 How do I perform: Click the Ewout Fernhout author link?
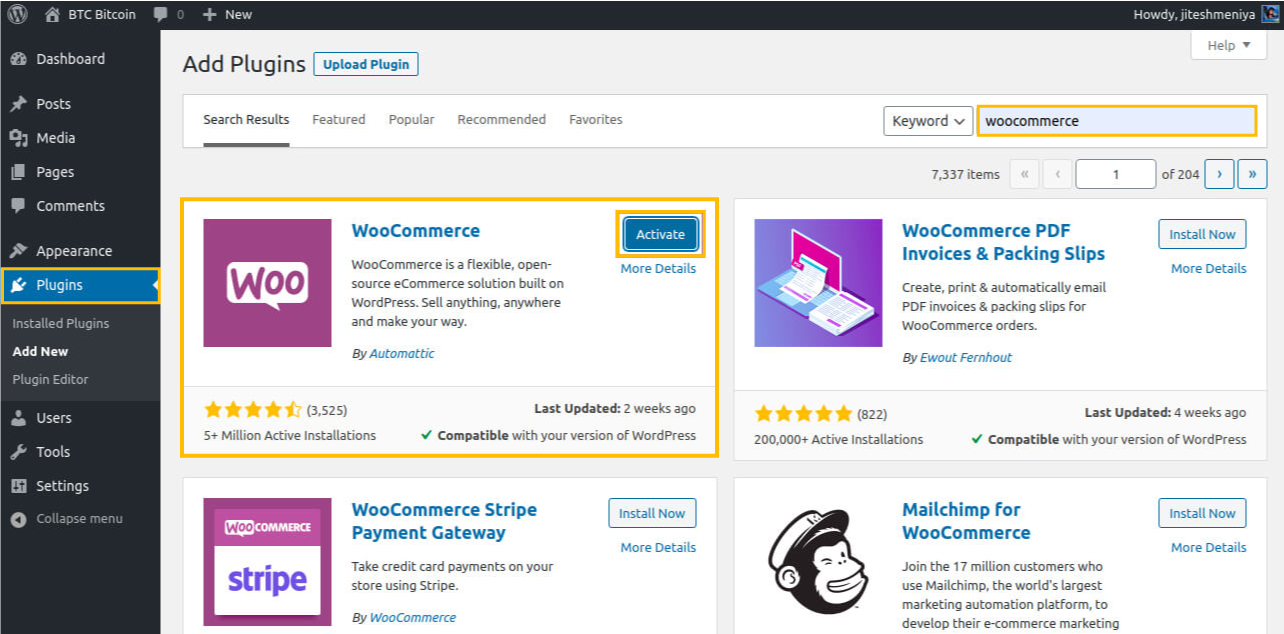click(968, 358)
